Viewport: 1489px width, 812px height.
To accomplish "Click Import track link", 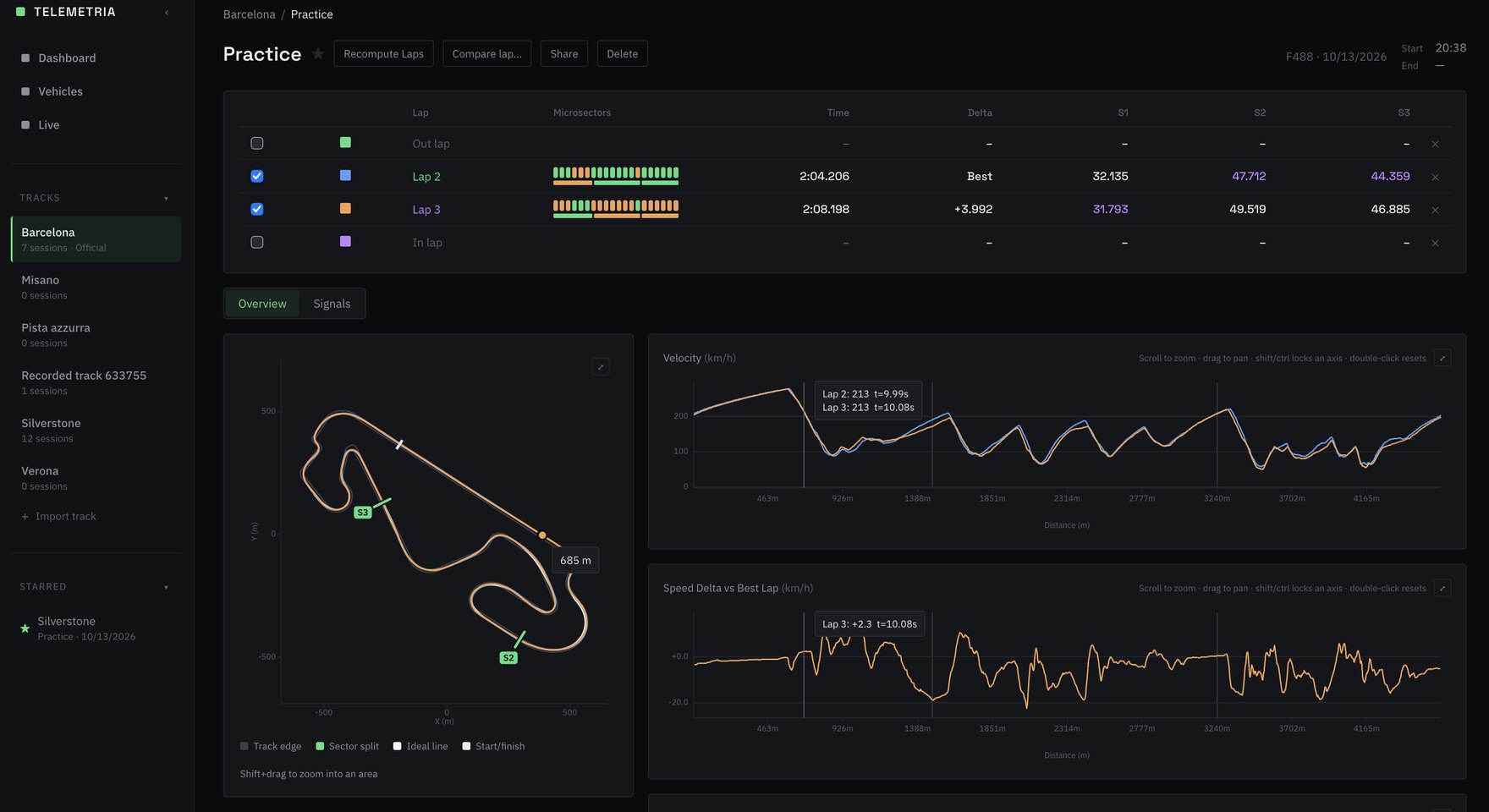I will [x=58, y=516].
